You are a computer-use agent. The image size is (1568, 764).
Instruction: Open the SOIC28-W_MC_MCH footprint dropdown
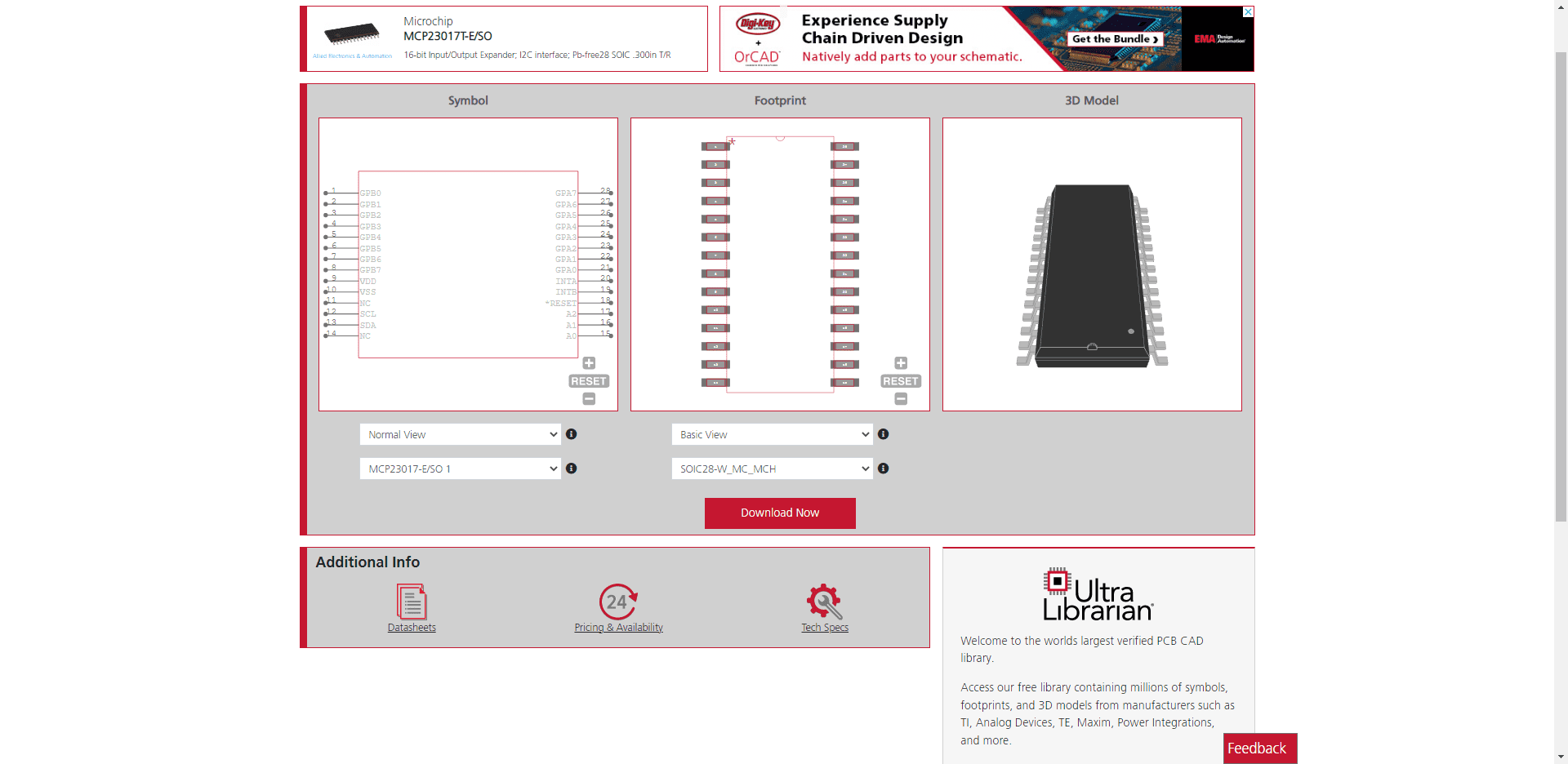[x=773, y=469]
